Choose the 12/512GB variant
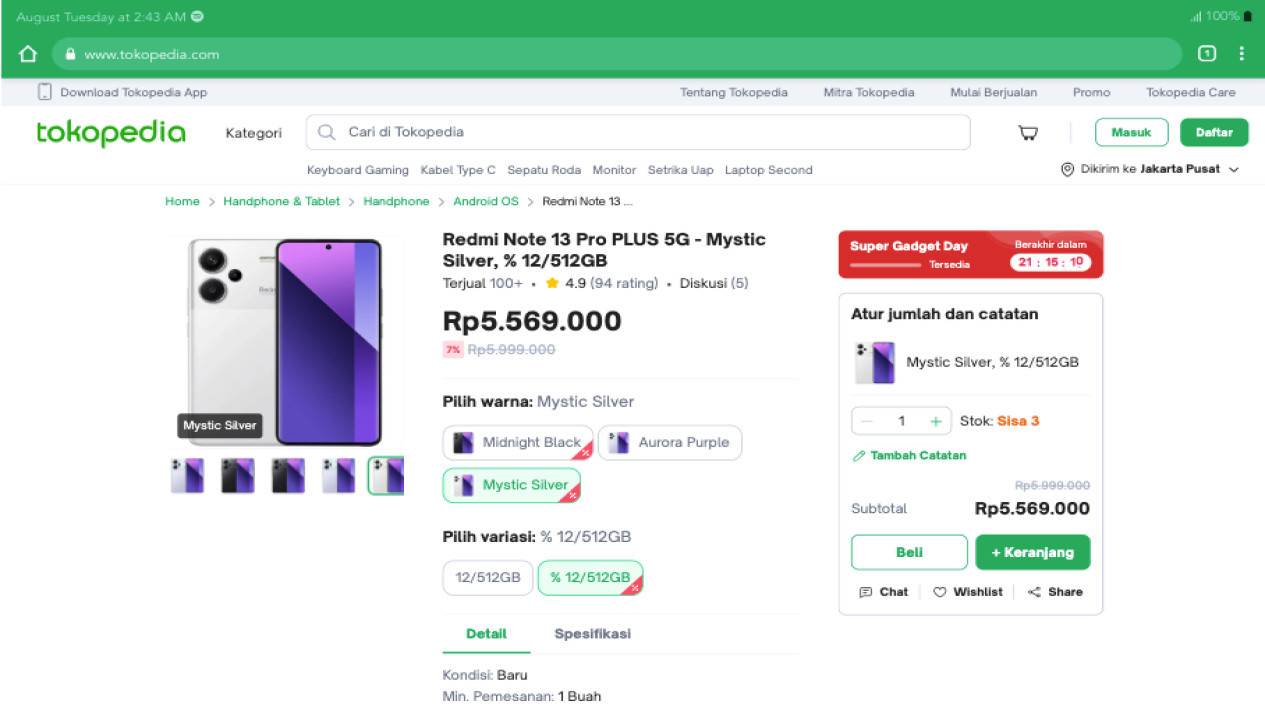This screenshot has width=1265, height=711. coord(487,577)
